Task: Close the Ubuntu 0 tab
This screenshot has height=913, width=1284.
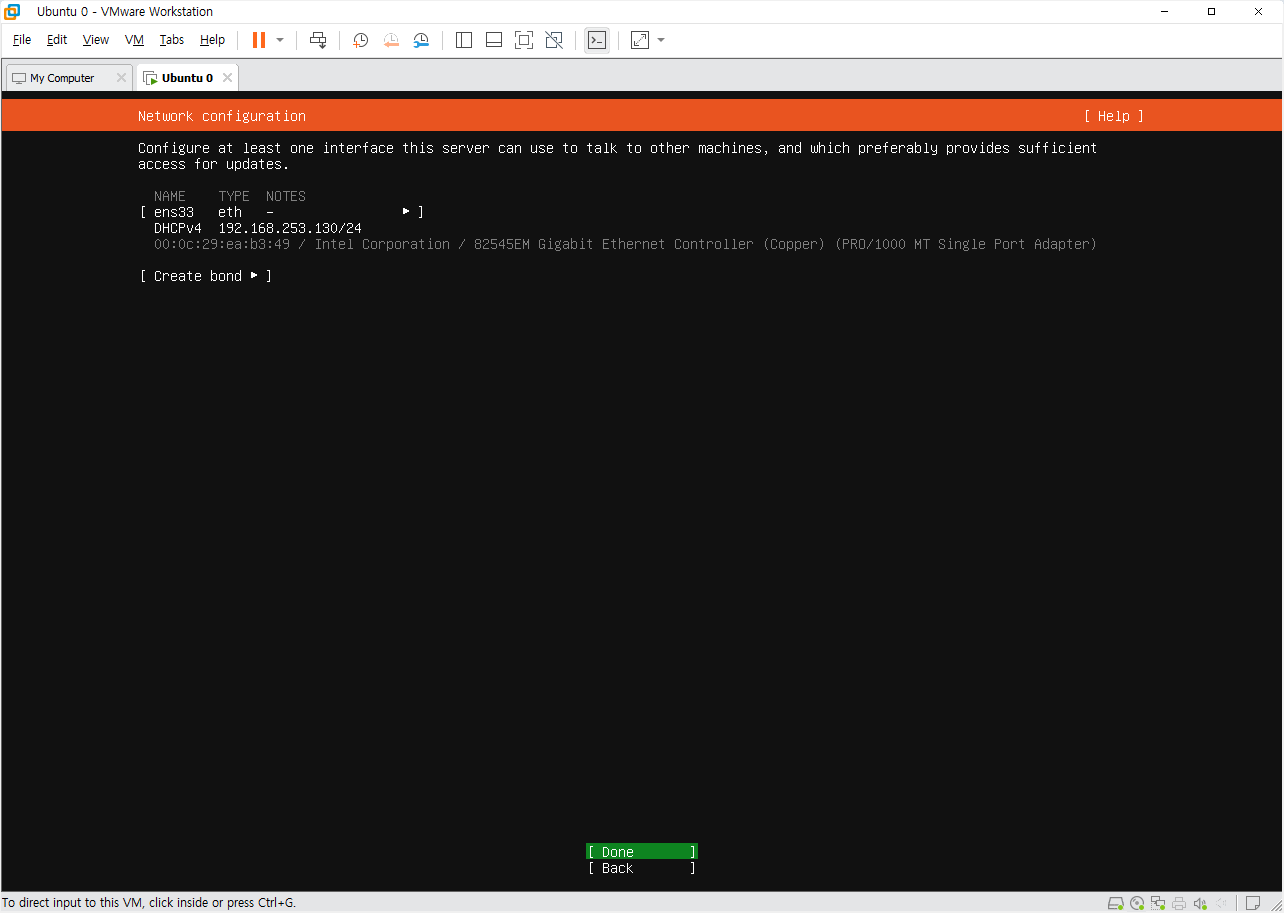Action: click(x=227, y=78)
